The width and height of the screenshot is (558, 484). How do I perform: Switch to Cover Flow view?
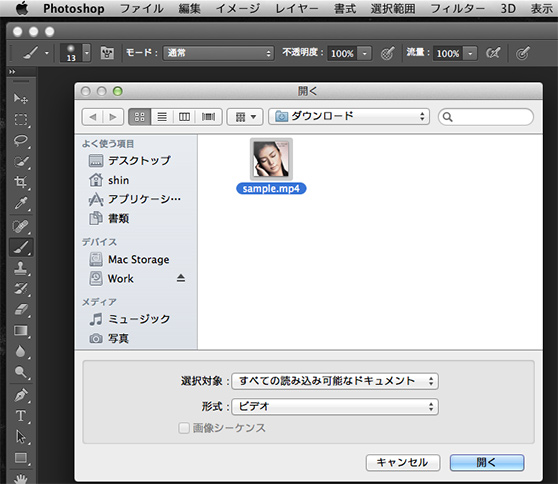tap(209, 117)
